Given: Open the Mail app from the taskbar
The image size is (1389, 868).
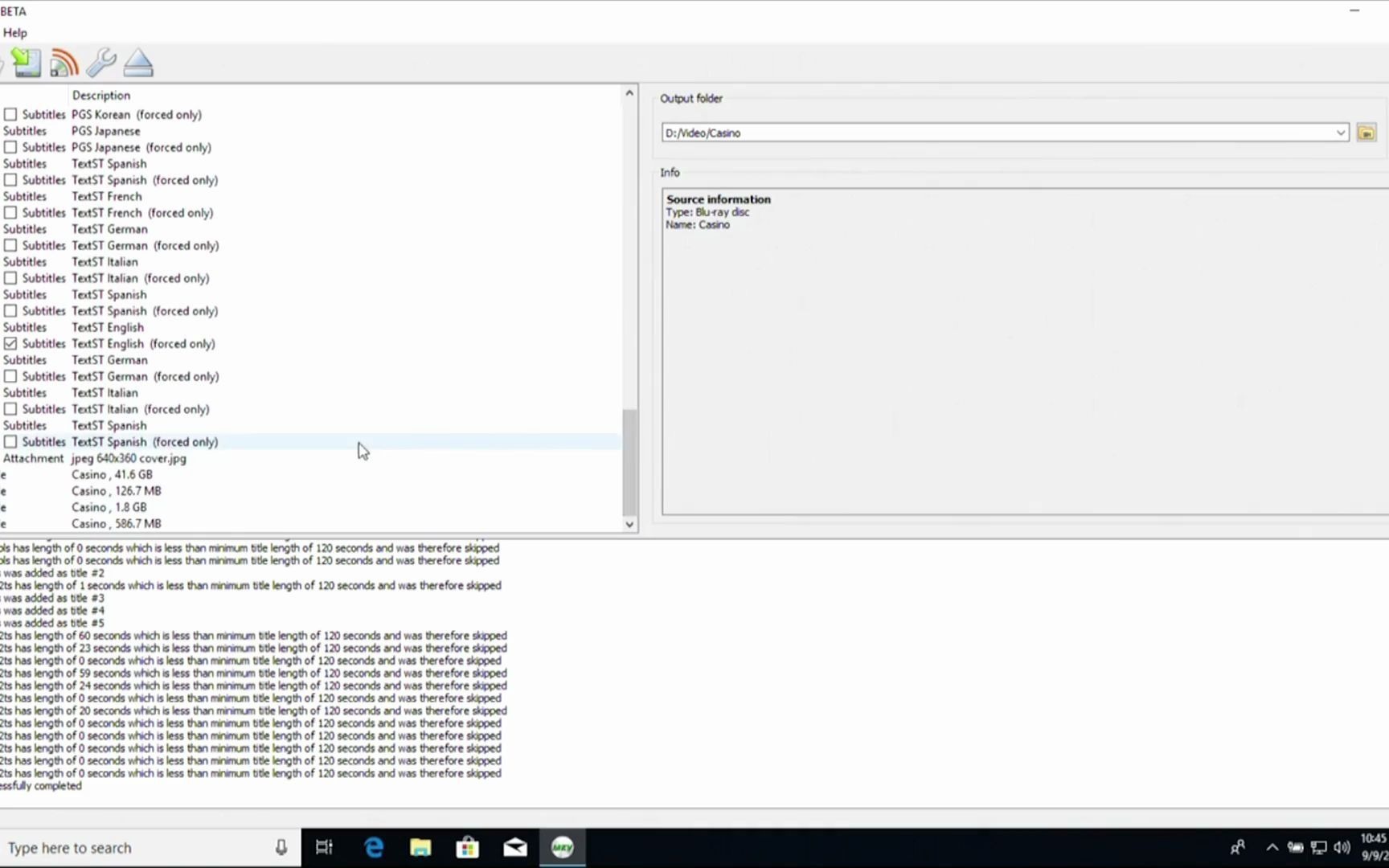Looking at the screenshot, I should 515,847.
